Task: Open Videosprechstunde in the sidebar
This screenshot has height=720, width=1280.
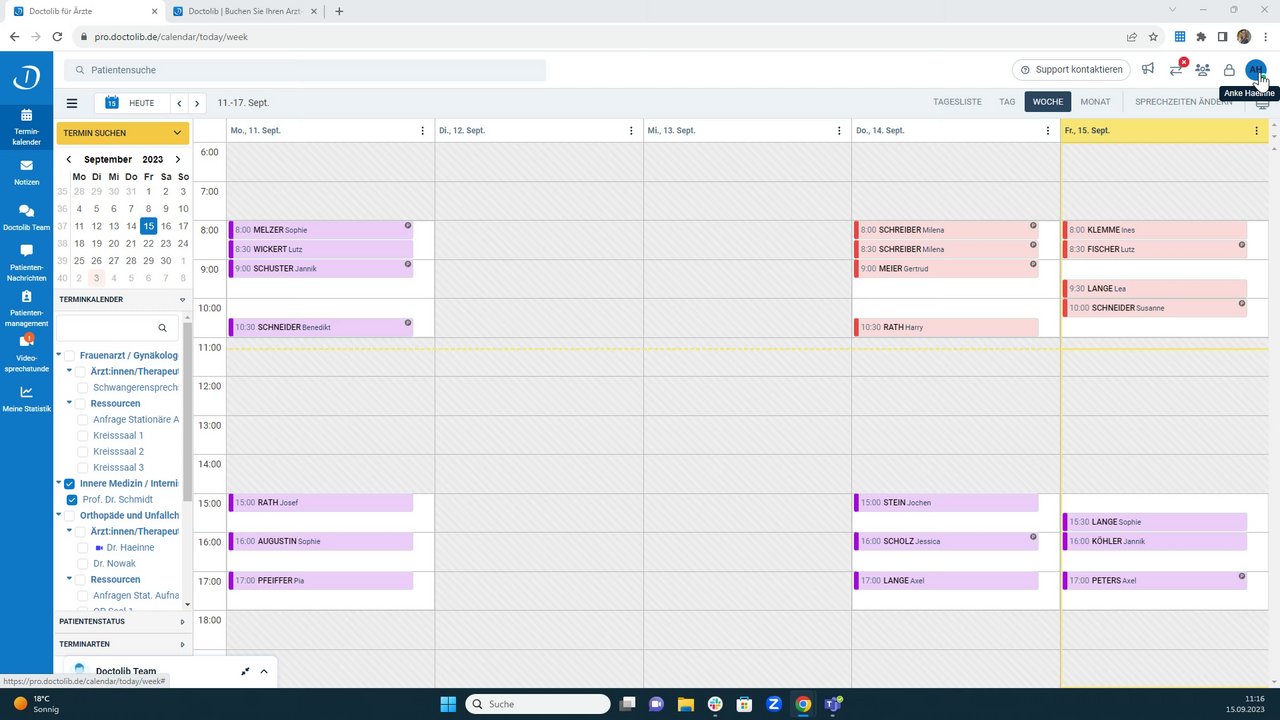Action: (26, 353)
